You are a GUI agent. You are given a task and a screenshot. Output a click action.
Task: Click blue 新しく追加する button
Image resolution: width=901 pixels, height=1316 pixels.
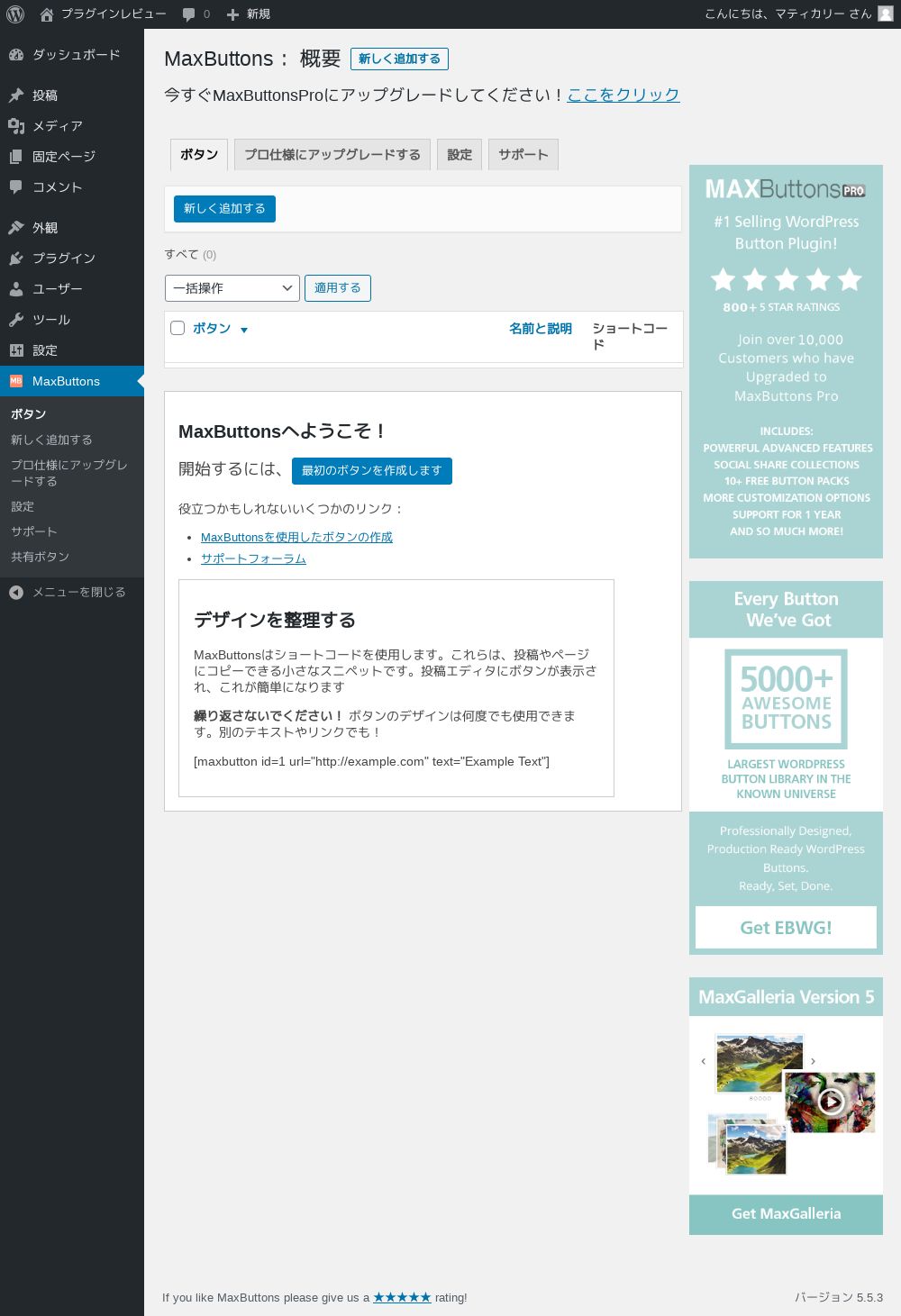[224, 209]
